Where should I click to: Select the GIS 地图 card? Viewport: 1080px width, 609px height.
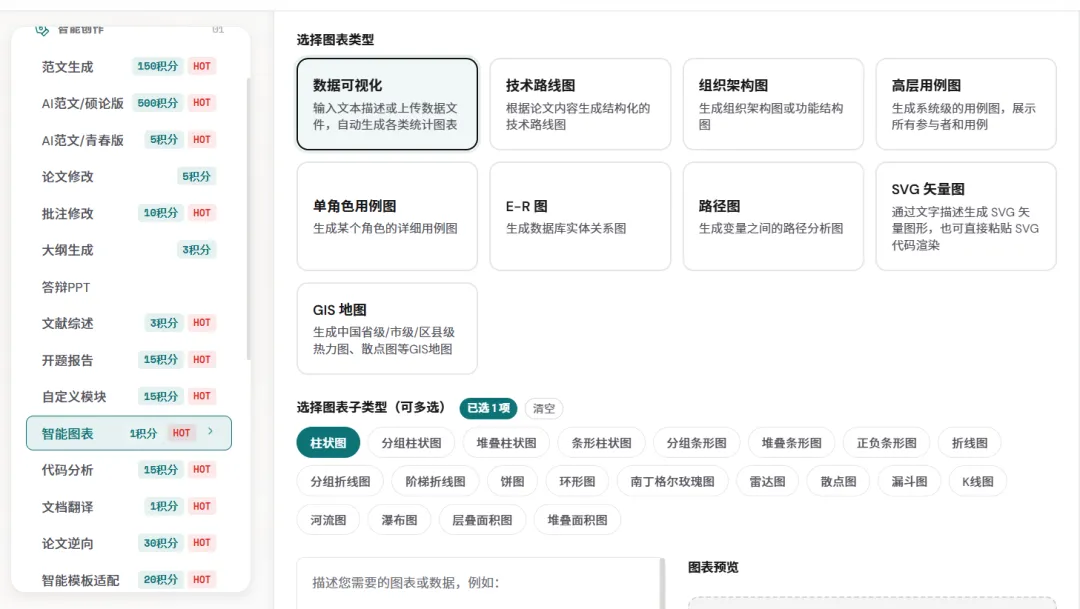(387, 329)
